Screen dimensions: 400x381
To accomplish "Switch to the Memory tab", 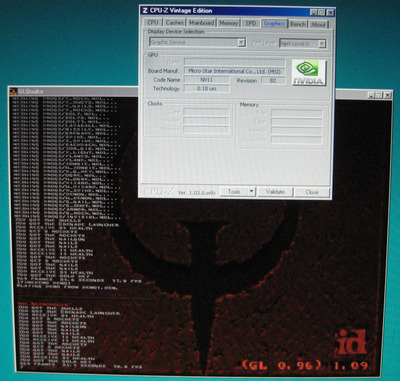I will point(229,23).
